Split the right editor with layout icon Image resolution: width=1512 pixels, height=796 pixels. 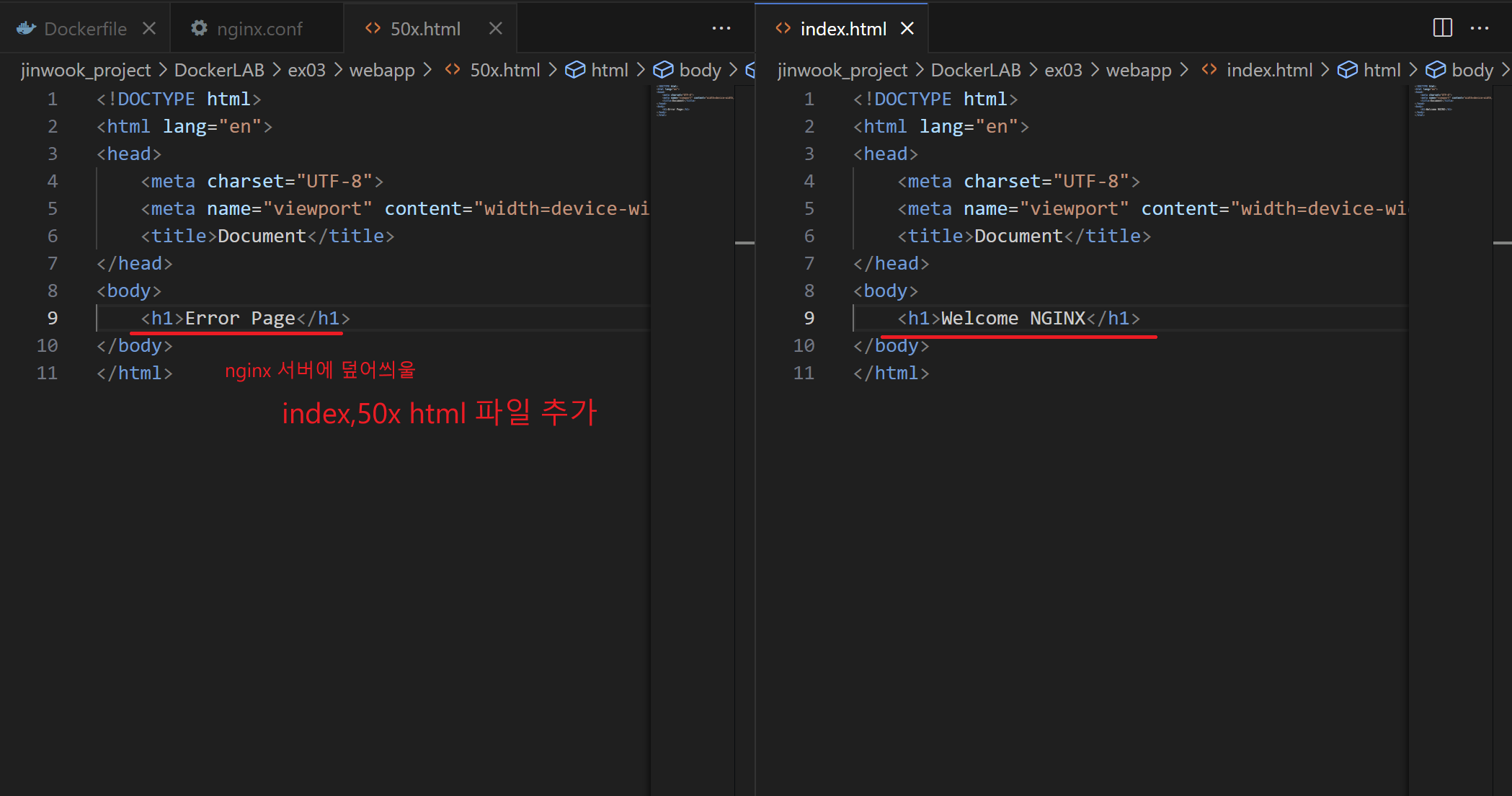pos(1442,28)
